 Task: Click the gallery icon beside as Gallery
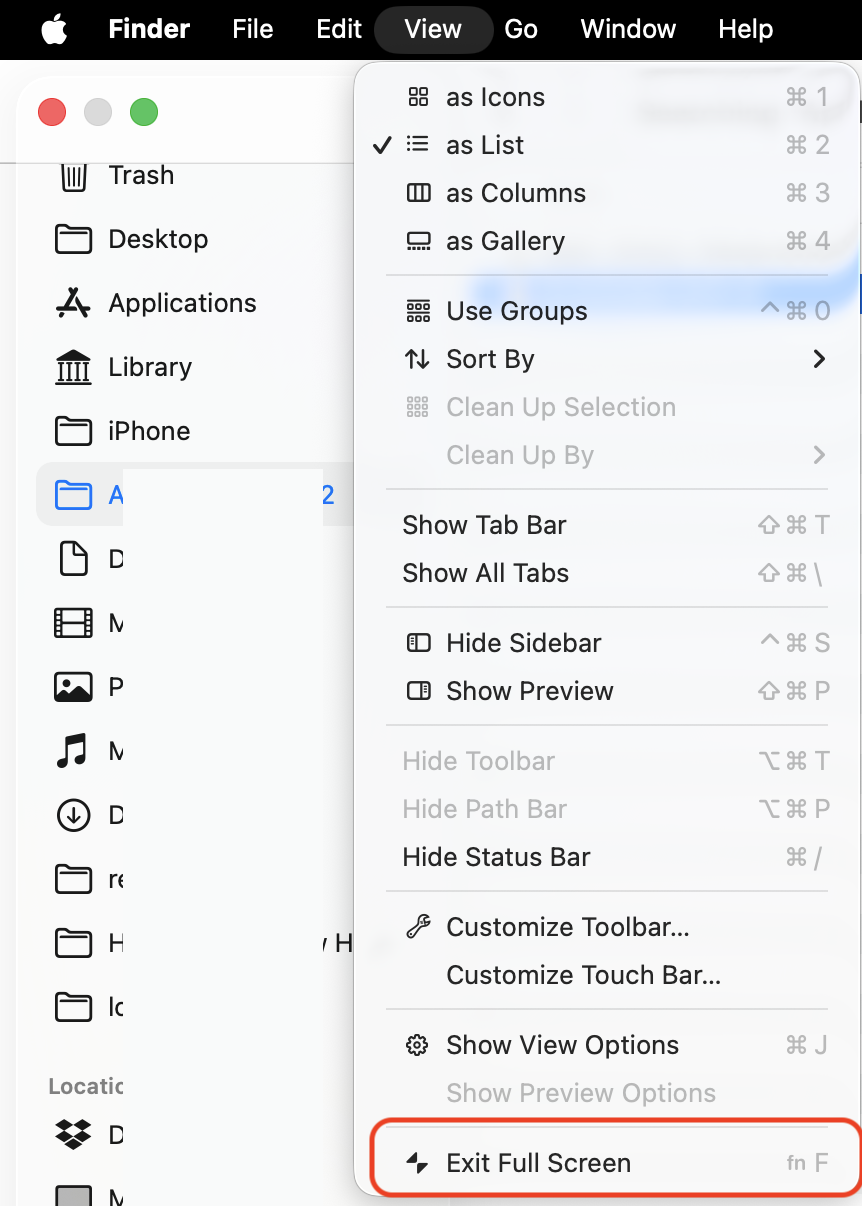coord(418,241)
